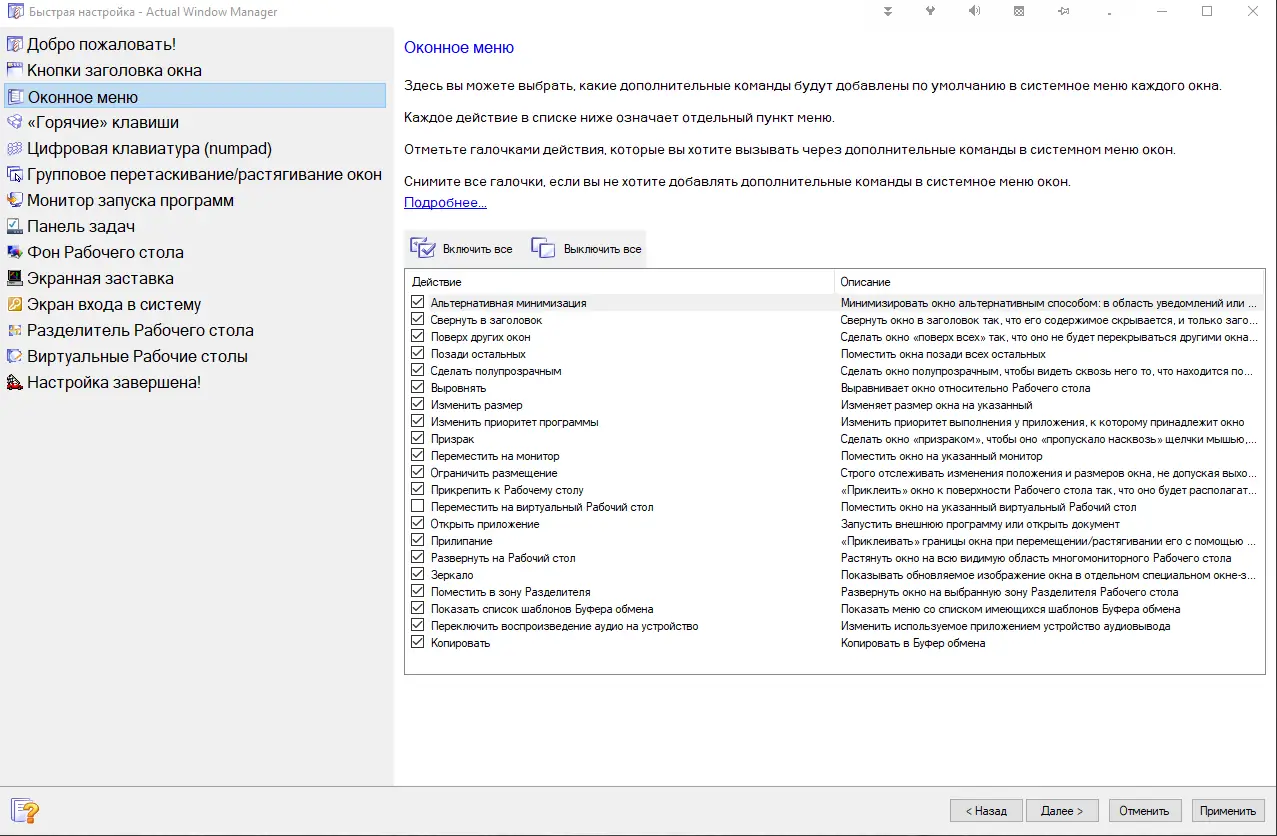Screen dimensions: 1277x836
Task: Sort by the «Действие» column header
Action: pyautogui.click(x=619, y=282)
